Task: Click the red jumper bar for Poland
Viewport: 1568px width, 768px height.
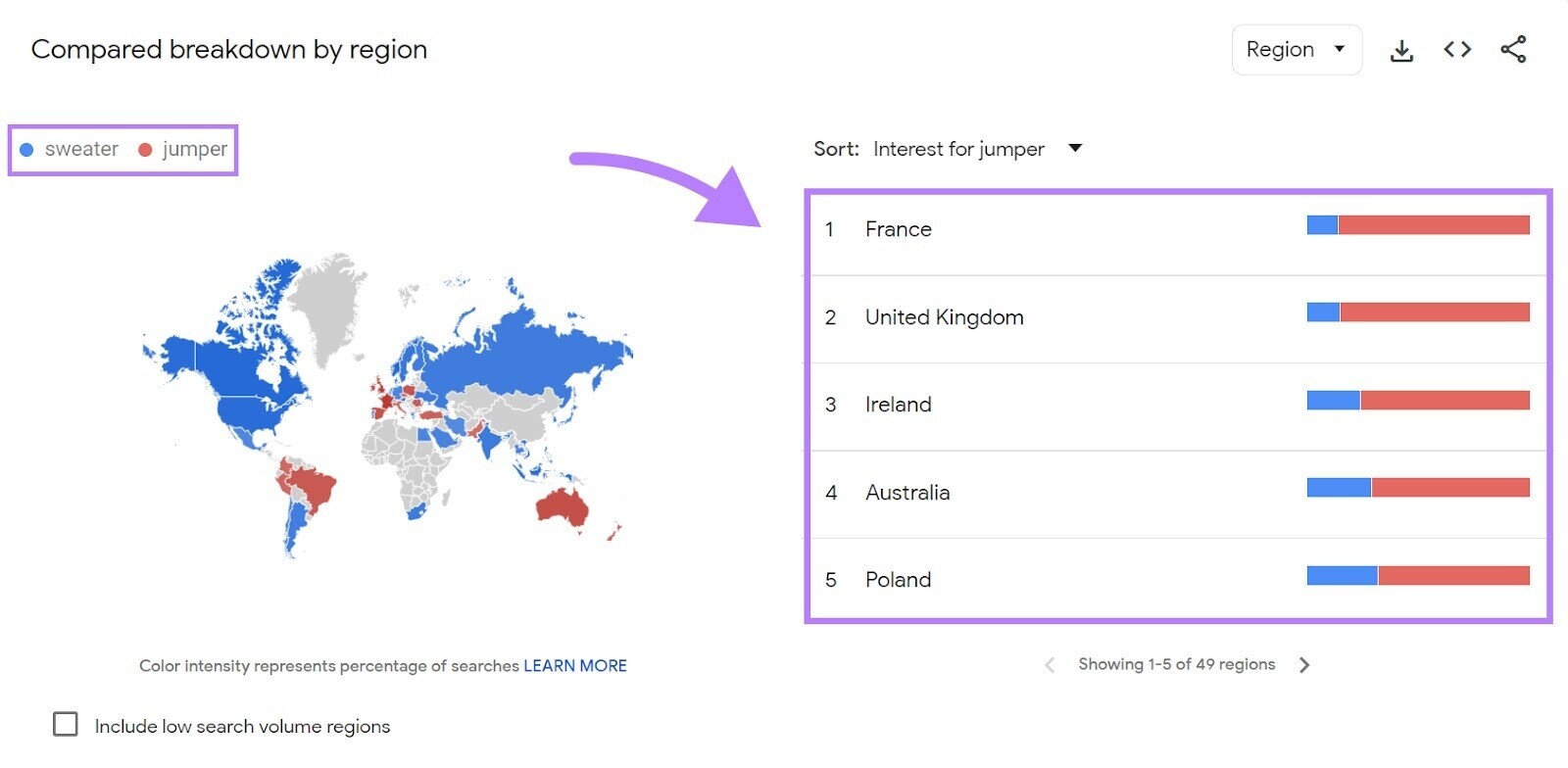Action: [1453, 574]
